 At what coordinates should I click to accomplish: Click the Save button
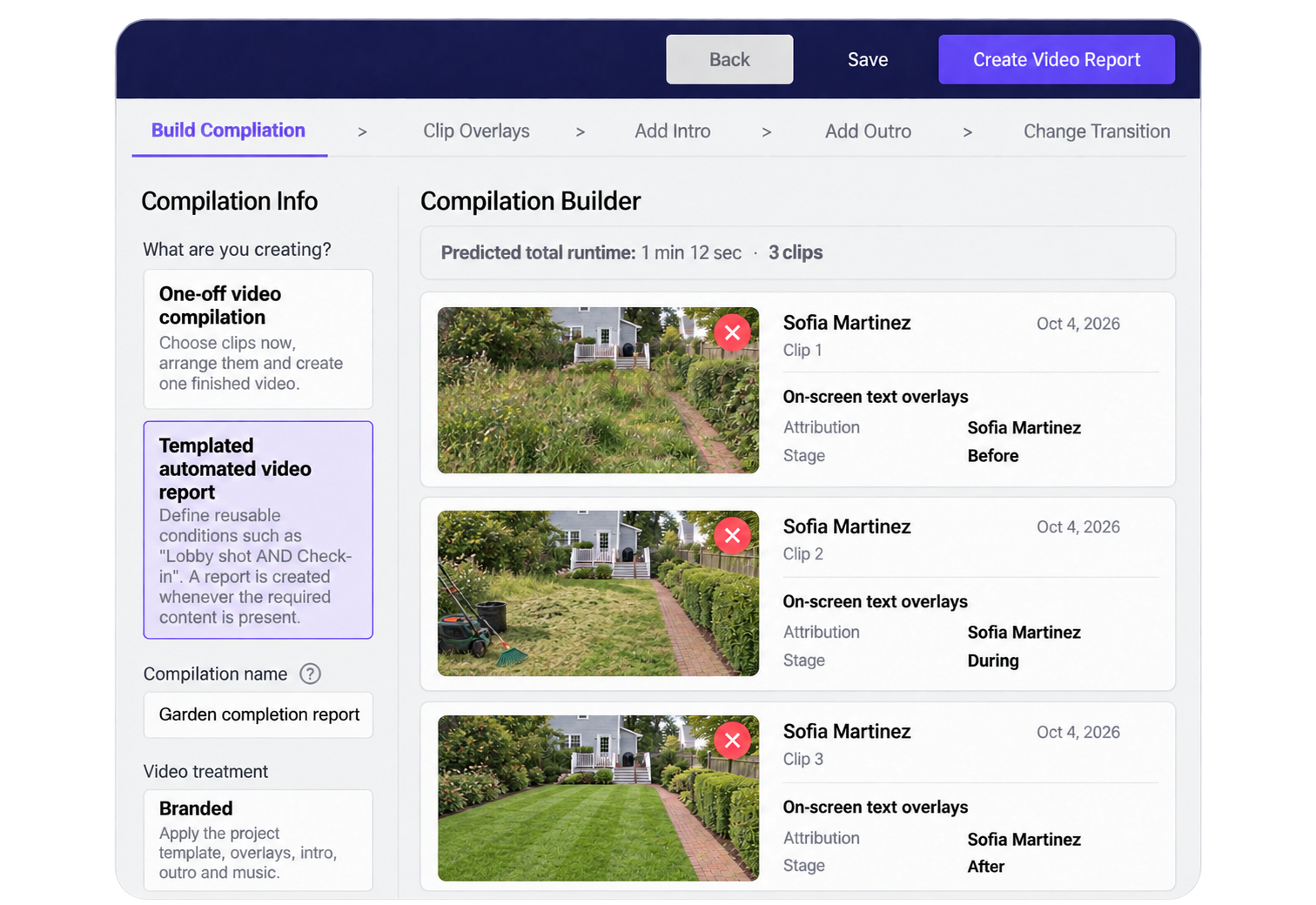[868, 60]
